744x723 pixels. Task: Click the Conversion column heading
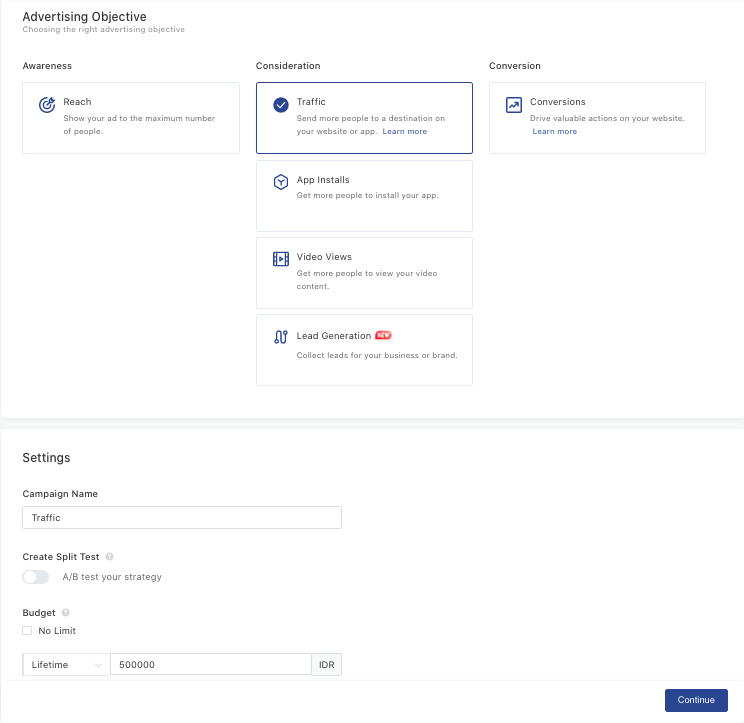(515, 66)
